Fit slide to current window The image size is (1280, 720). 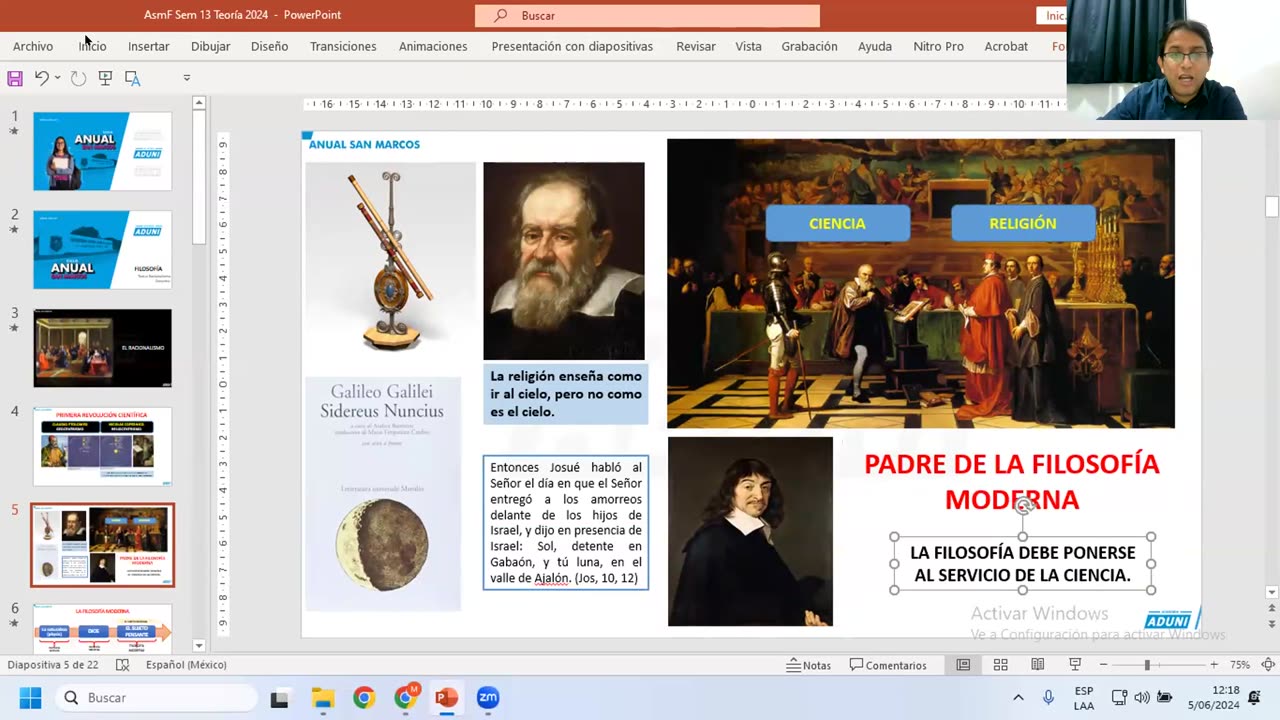pyautogui.click(x=1267, y=665)
